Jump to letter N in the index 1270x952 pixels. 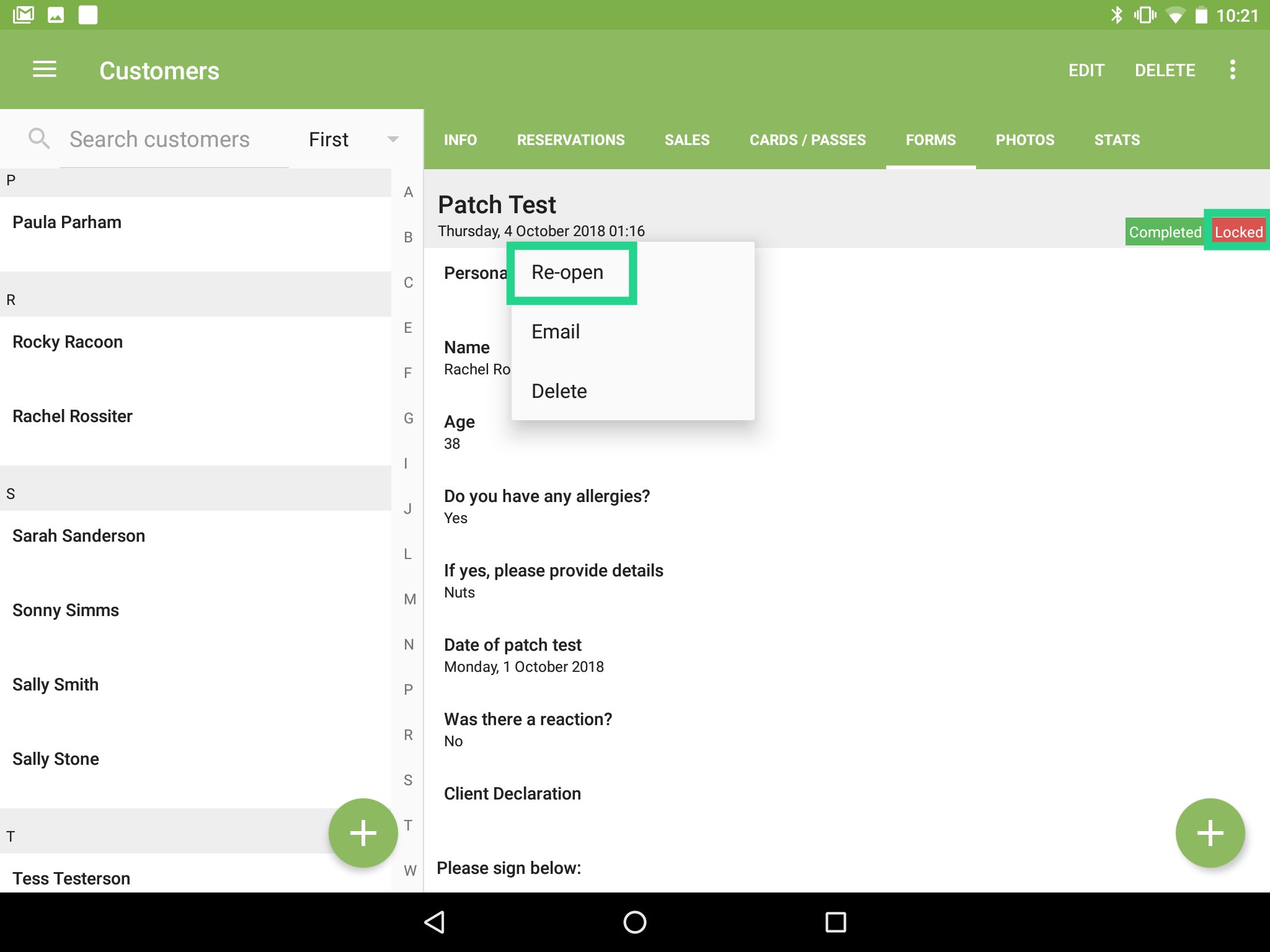tap(409, 645)
